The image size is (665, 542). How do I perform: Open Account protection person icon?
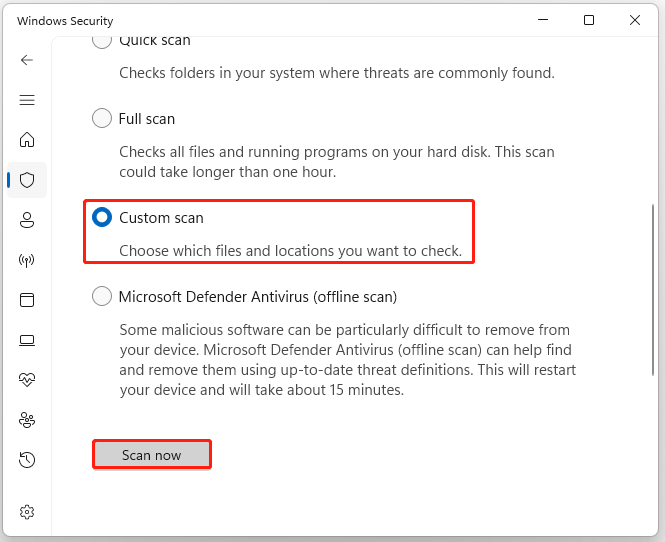coord(27,220)
